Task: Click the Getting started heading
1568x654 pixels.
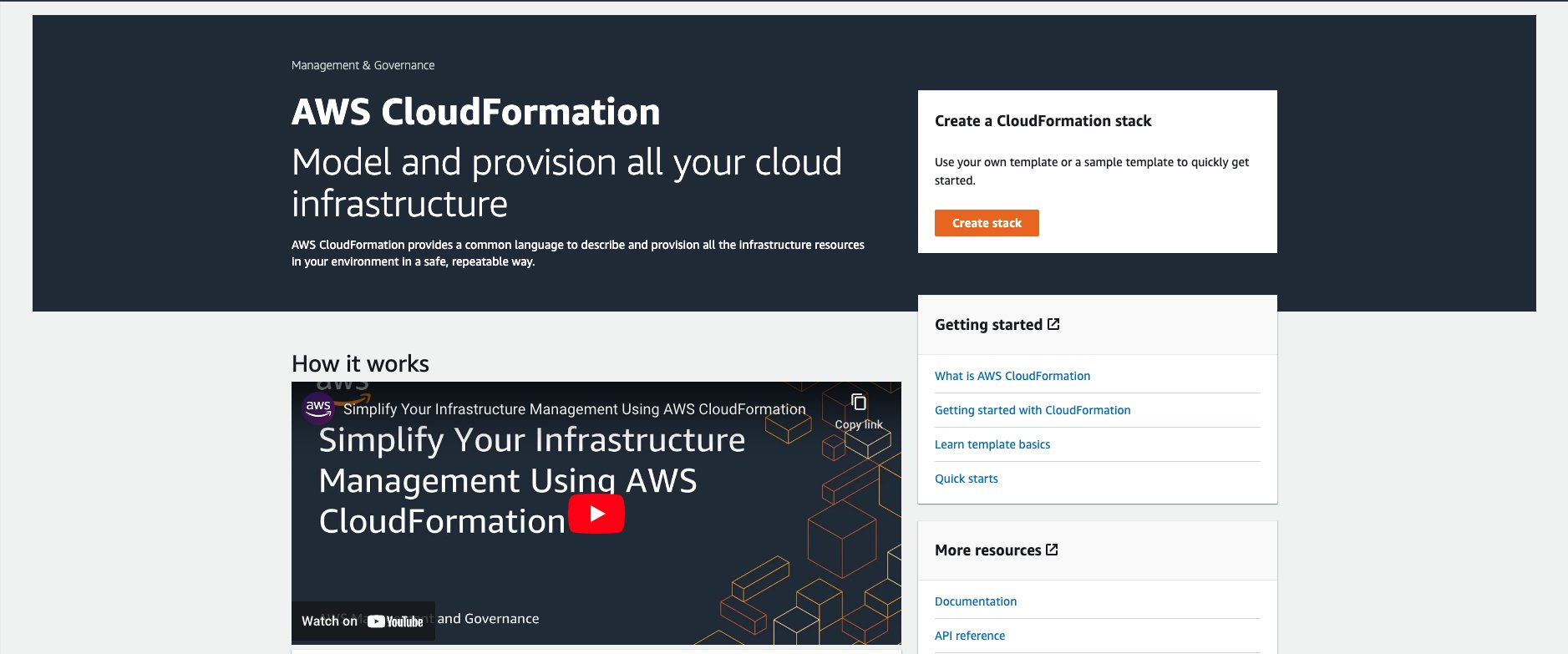Action: point(988,325)
